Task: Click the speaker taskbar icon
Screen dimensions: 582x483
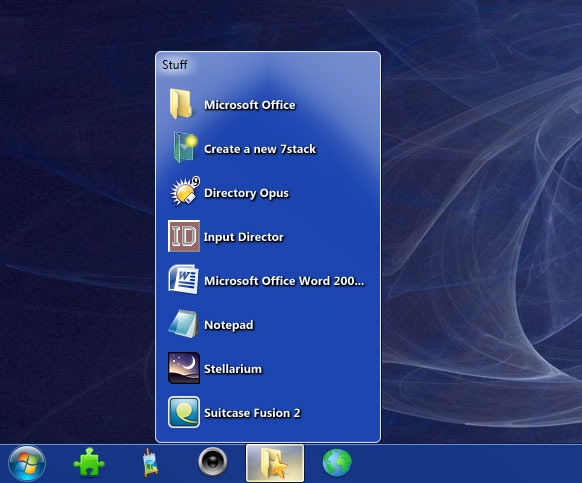Action: (x=213, y=462)
